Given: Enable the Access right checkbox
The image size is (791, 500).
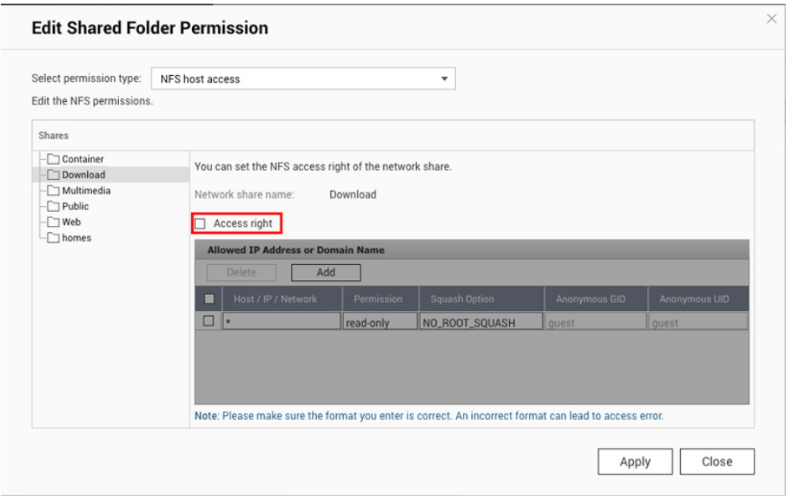Looking at the screenshot, I should 200,224.
